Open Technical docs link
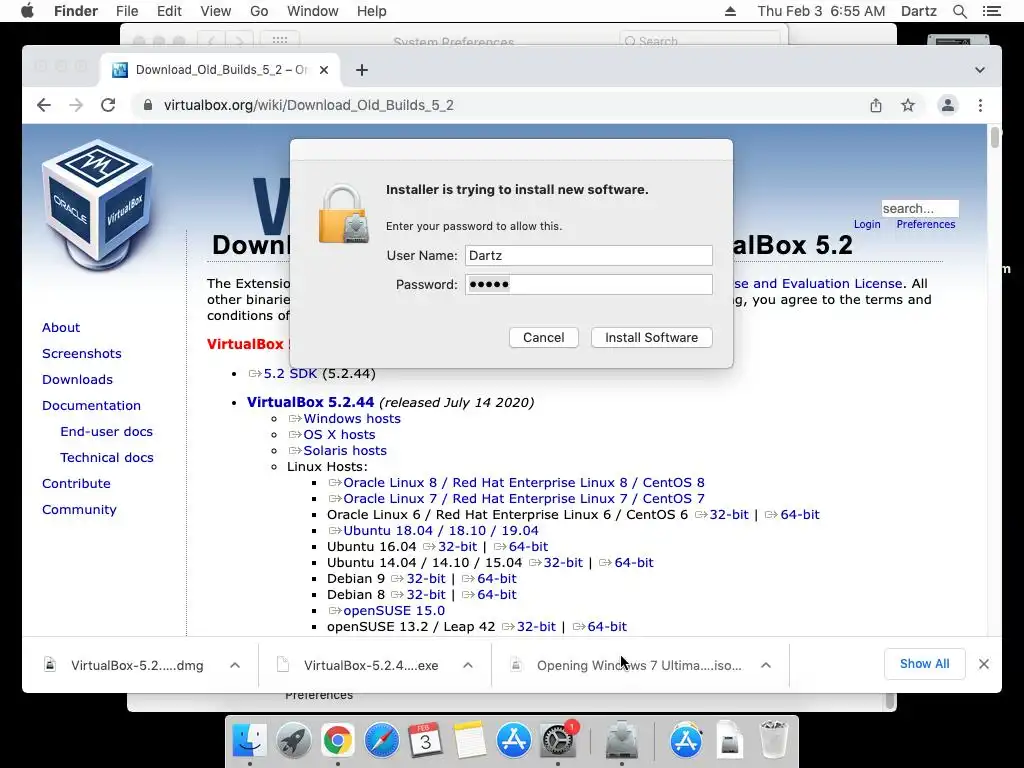Screen dimensions: 1024x768 (107, 458)
